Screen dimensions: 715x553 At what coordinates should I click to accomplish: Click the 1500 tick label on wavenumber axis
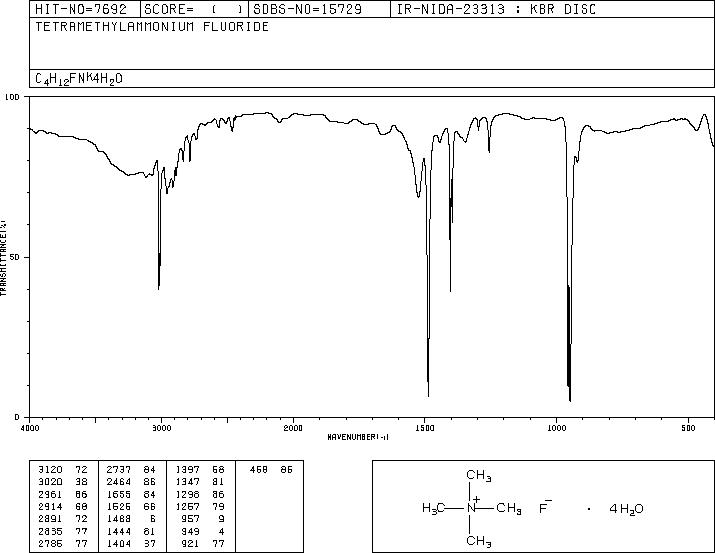click(x=425, y=428)
